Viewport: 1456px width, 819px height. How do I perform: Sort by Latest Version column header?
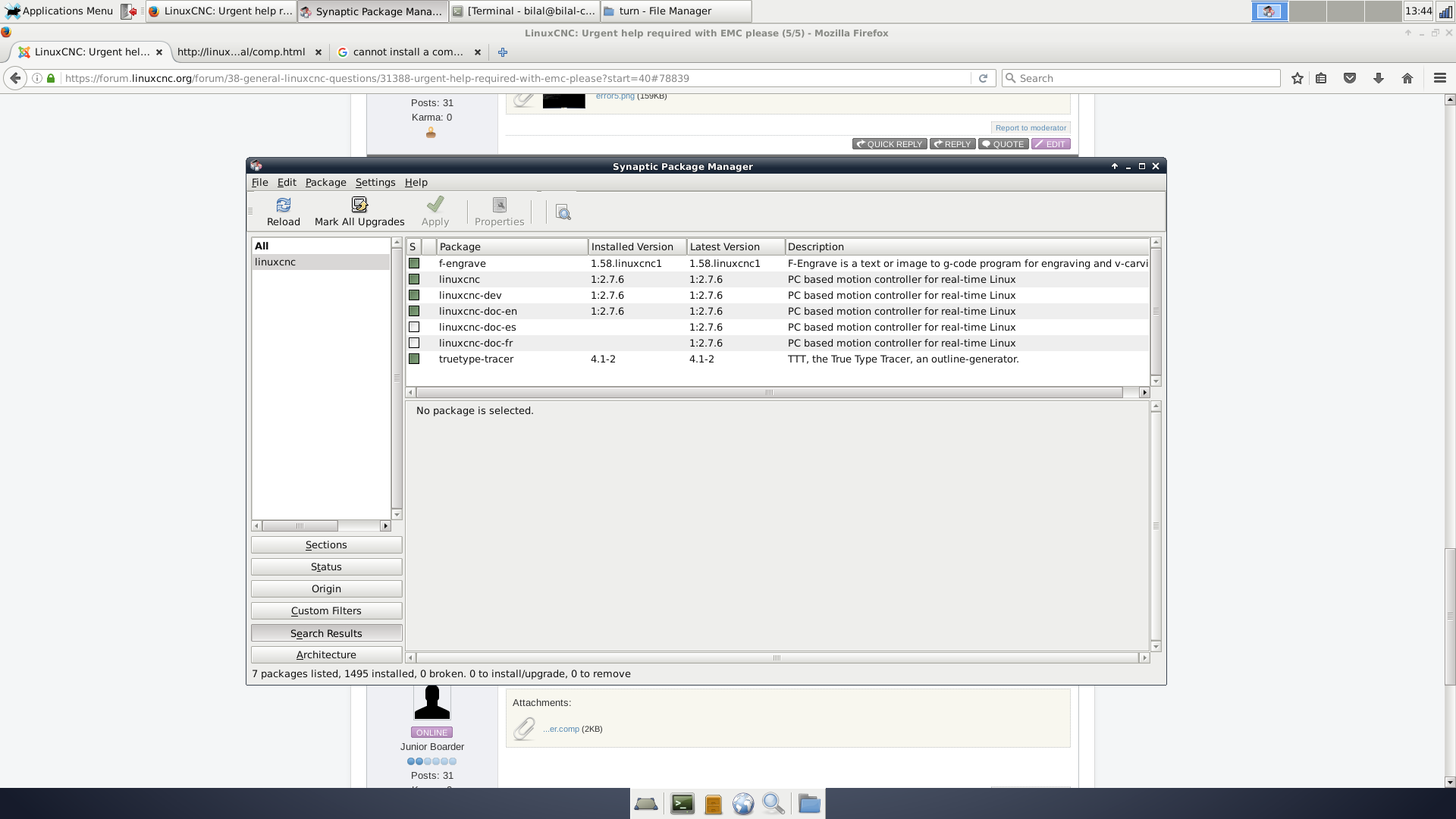tap(736, 246)
